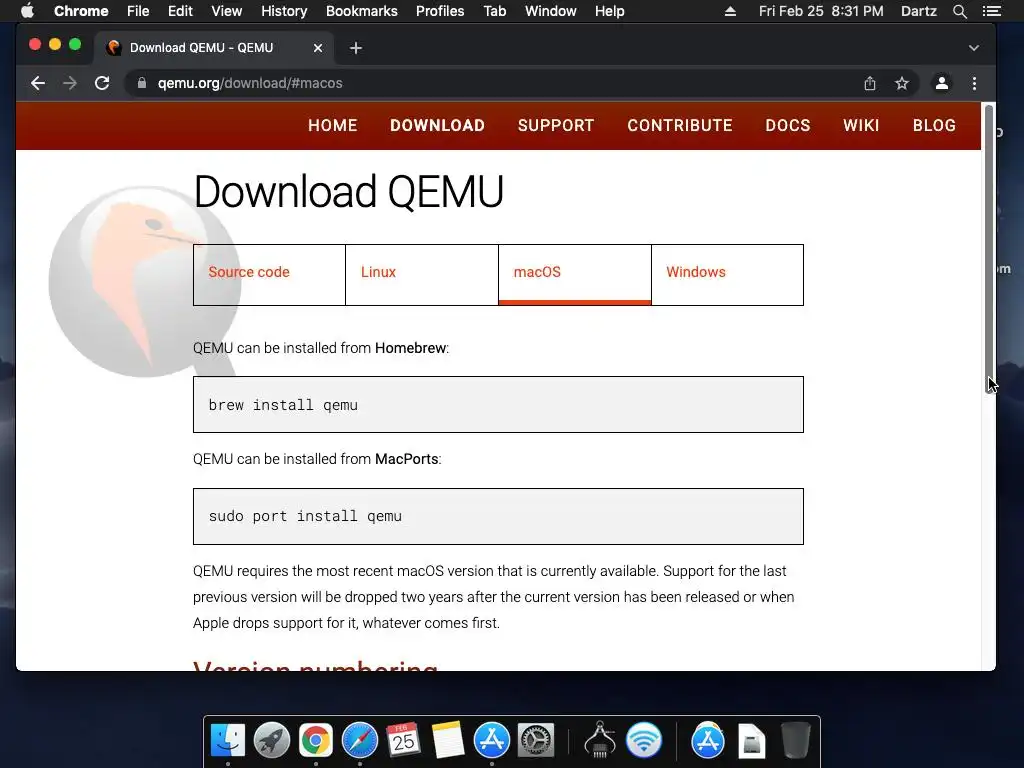Click the date and time in menu bar
This screenshot has width=1024, height=768.
(821, 11)
